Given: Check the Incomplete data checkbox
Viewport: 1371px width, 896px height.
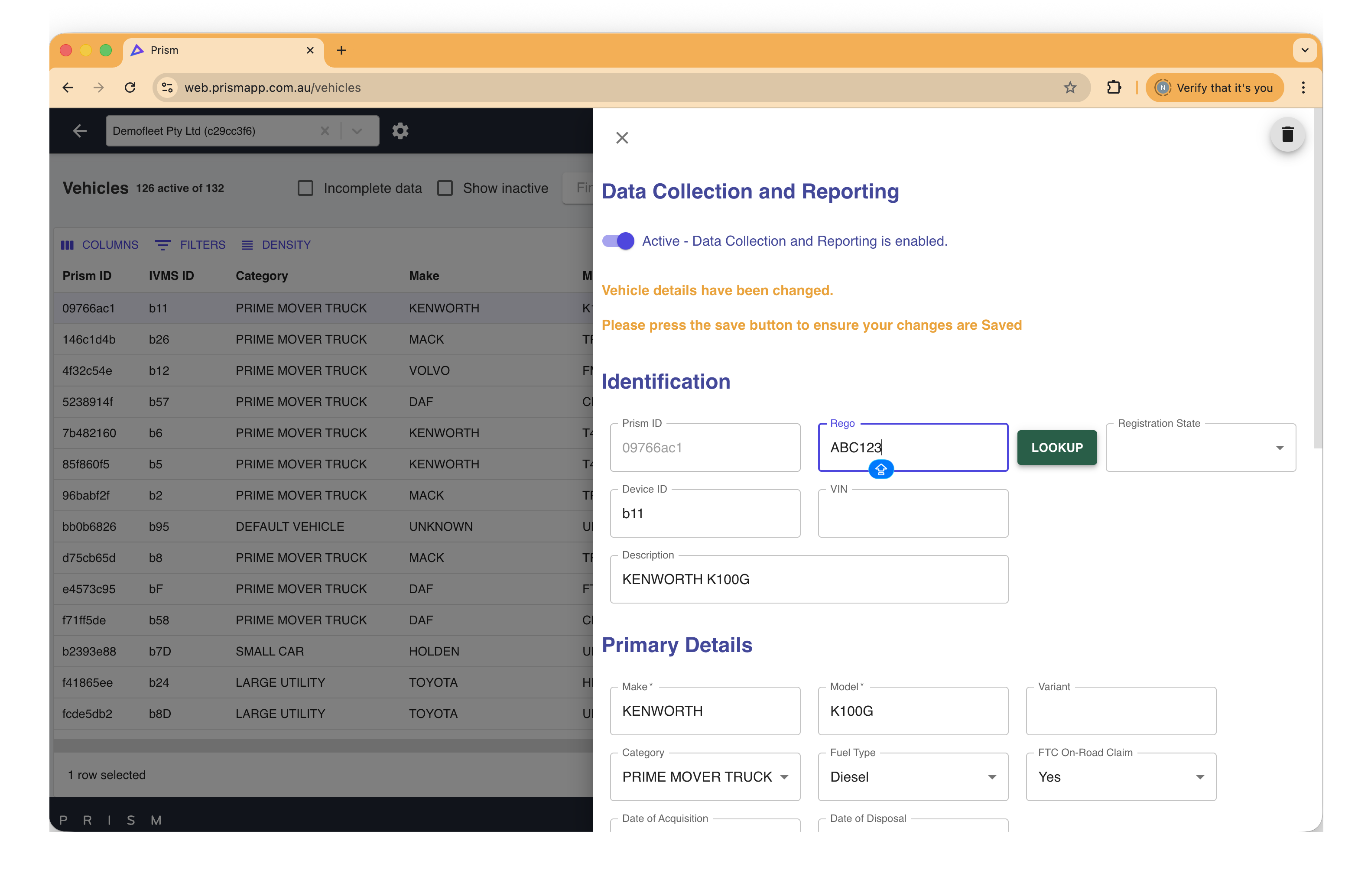Looking at the screenshot, I should (x=305, y=188).
